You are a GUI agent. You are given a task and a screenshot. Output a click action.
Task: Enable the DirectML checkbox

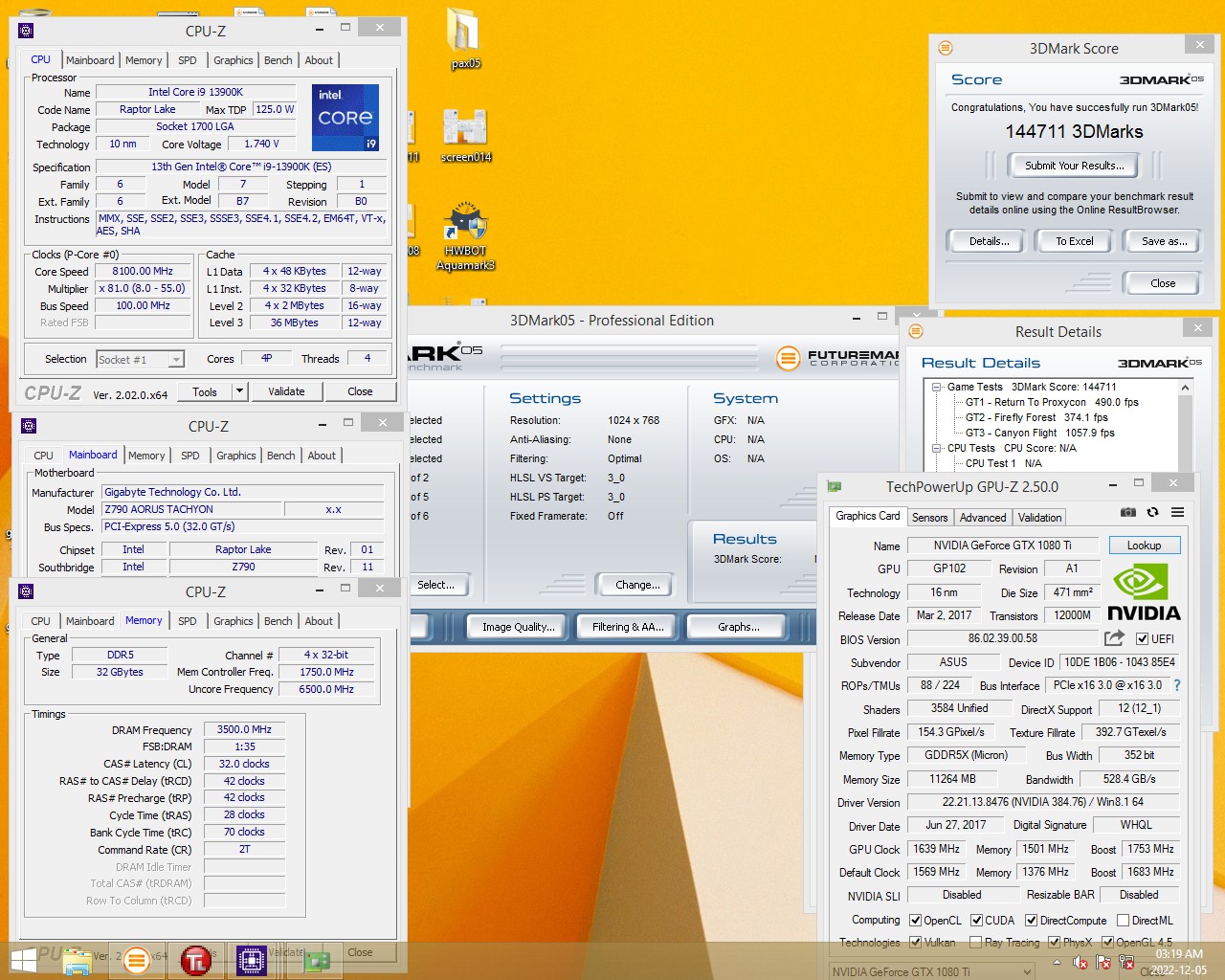click(x=1123, y=920)
